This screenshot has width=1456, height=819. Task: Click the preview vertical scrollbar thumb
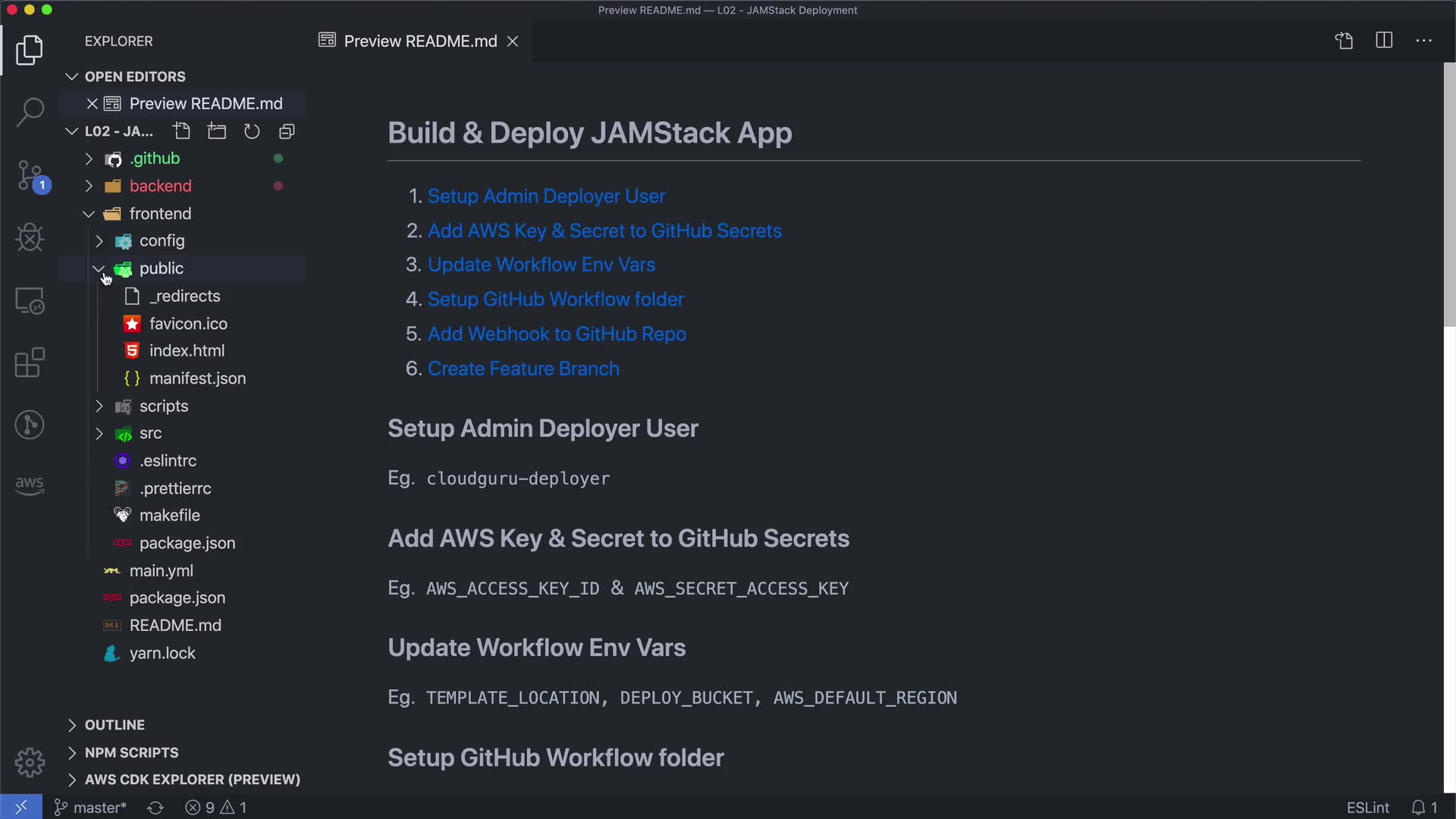click(1449, 194)
